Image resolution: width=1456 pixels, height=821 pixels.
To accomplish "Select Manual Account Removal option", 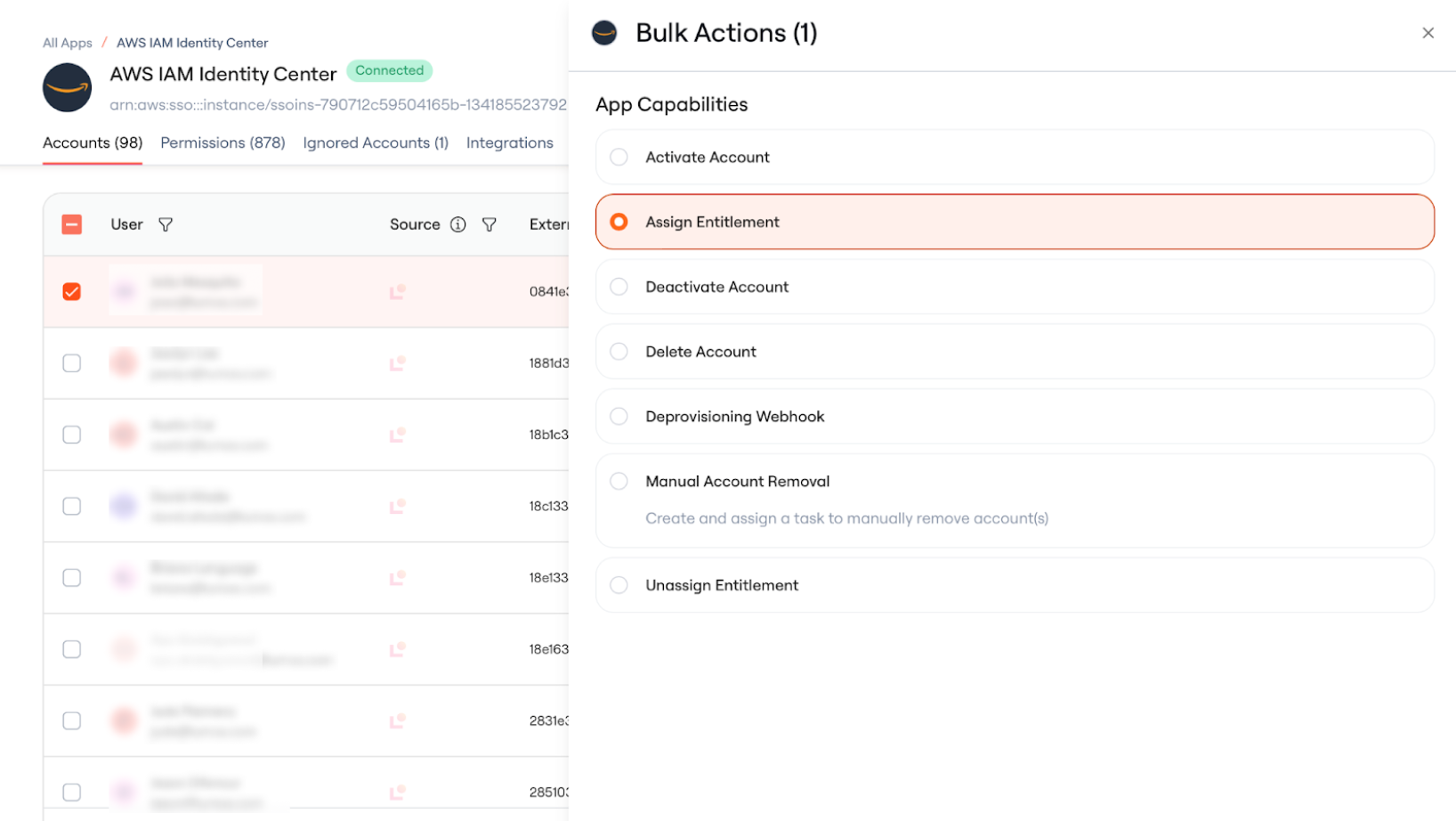I will (x=619, y=482).
